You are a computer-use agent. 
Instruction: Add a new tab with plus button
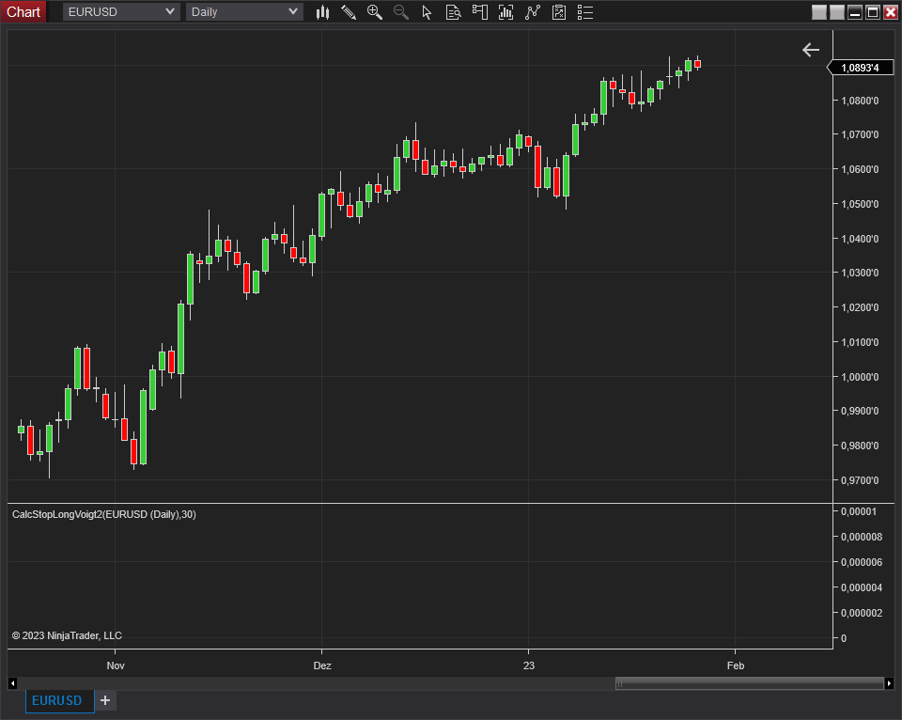point(105,700)
